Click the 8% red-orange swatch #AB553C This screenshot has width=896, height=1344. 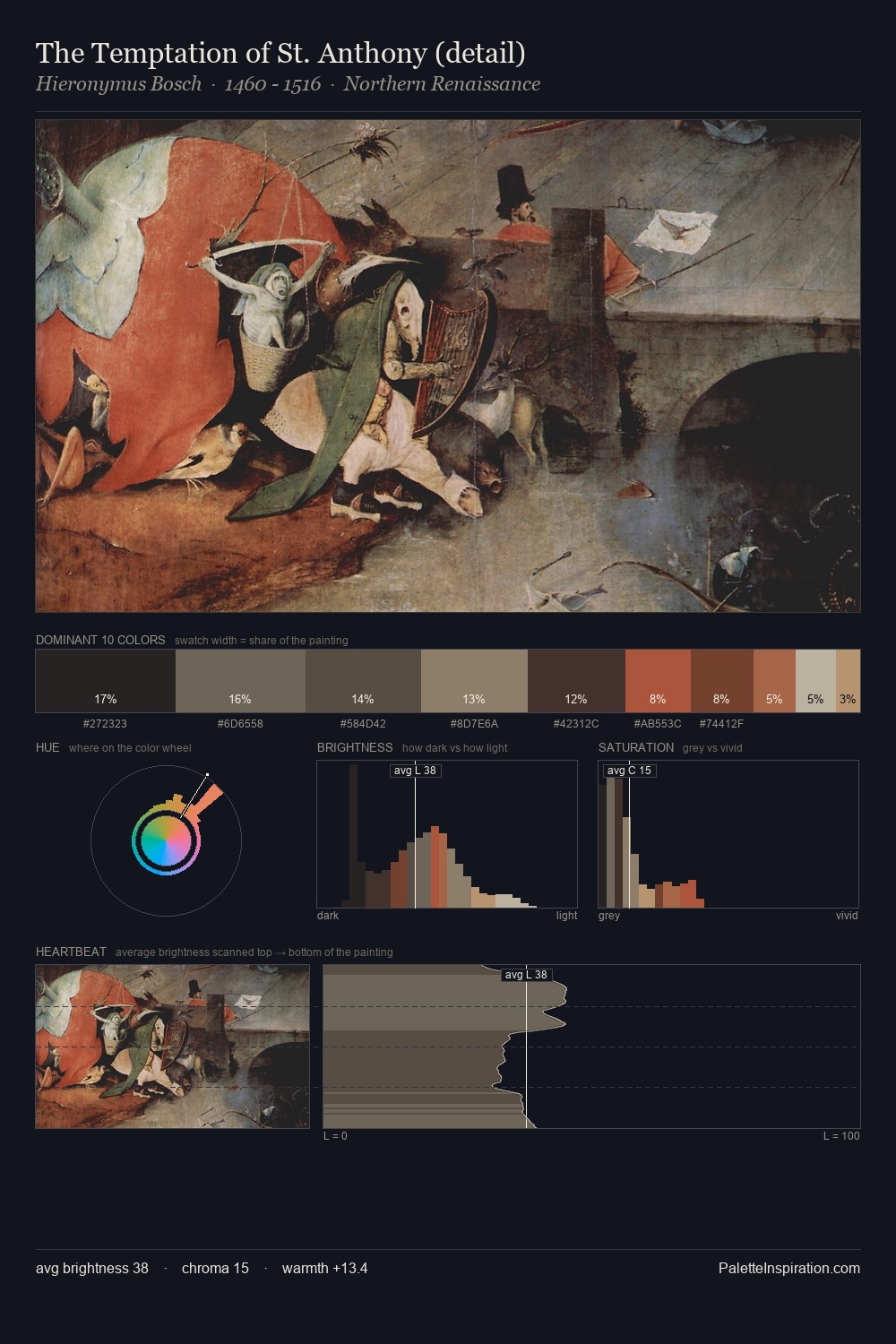658,681
